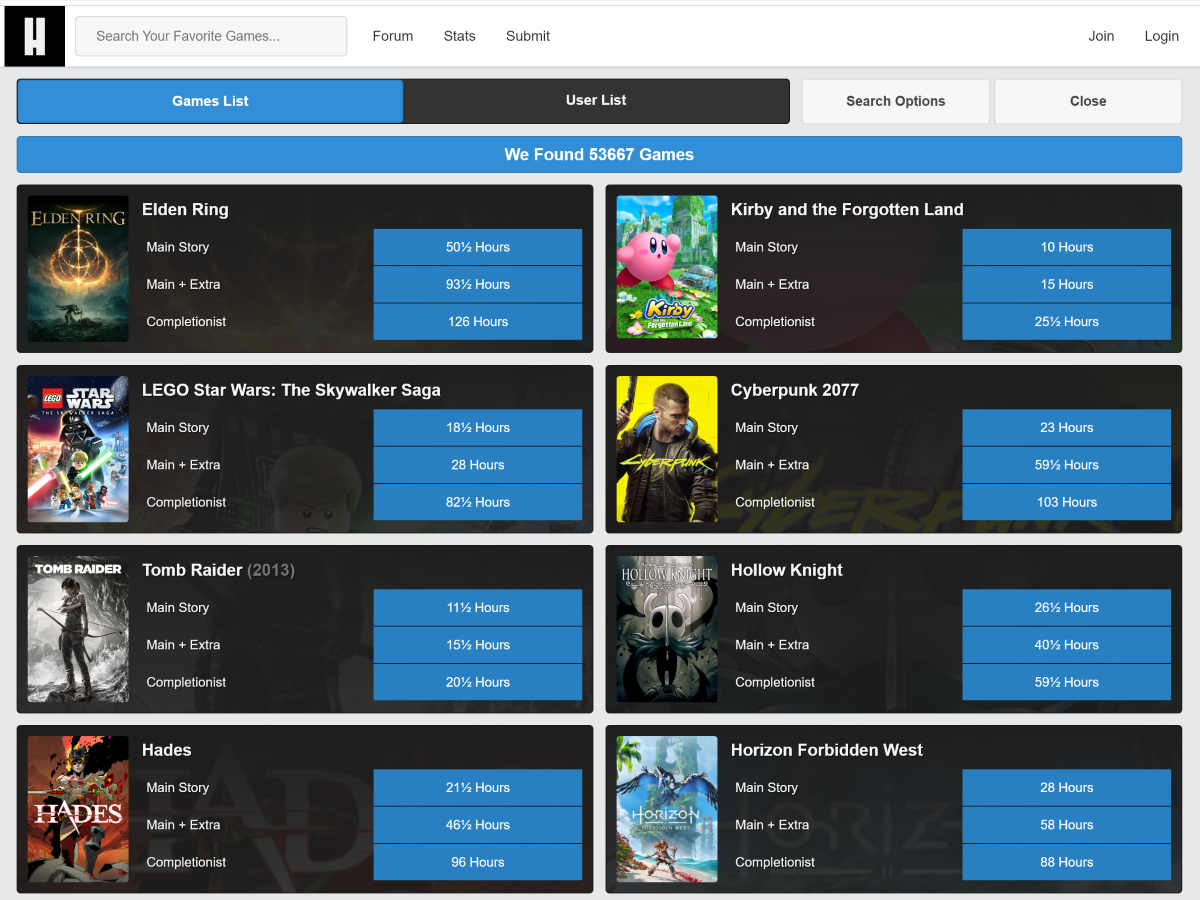The height and width of the screenshot is (900, 1200).
Task: Click LEGO Star Wars' 18½ Hours value
Action: 478,427
